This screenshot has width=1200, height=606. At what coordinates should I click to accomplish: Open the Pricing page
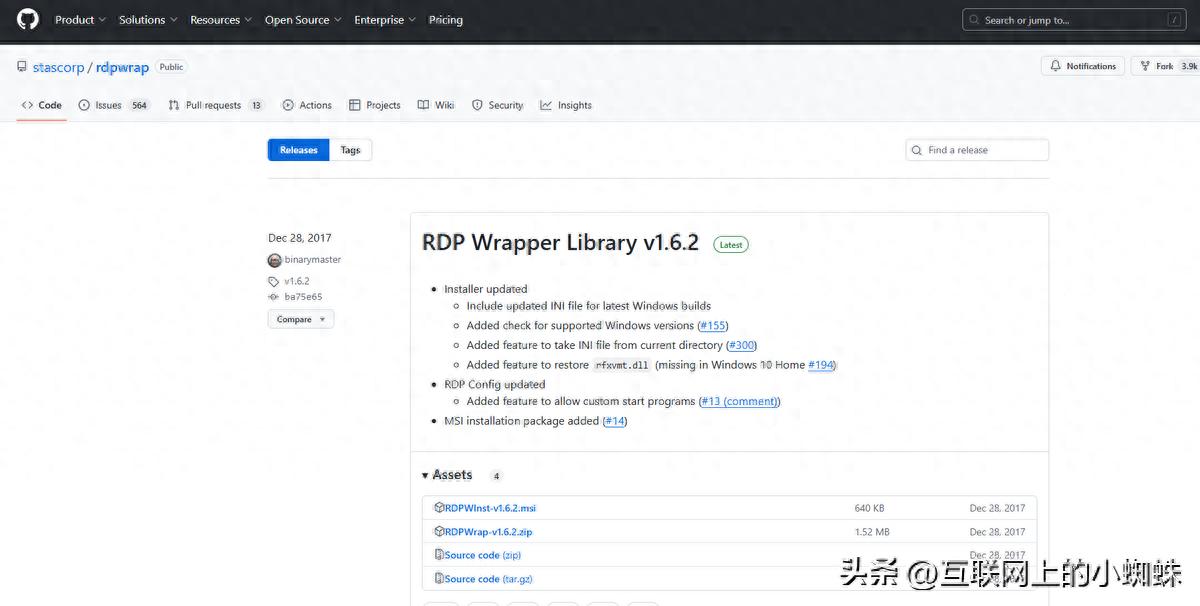tap(446, 20)
